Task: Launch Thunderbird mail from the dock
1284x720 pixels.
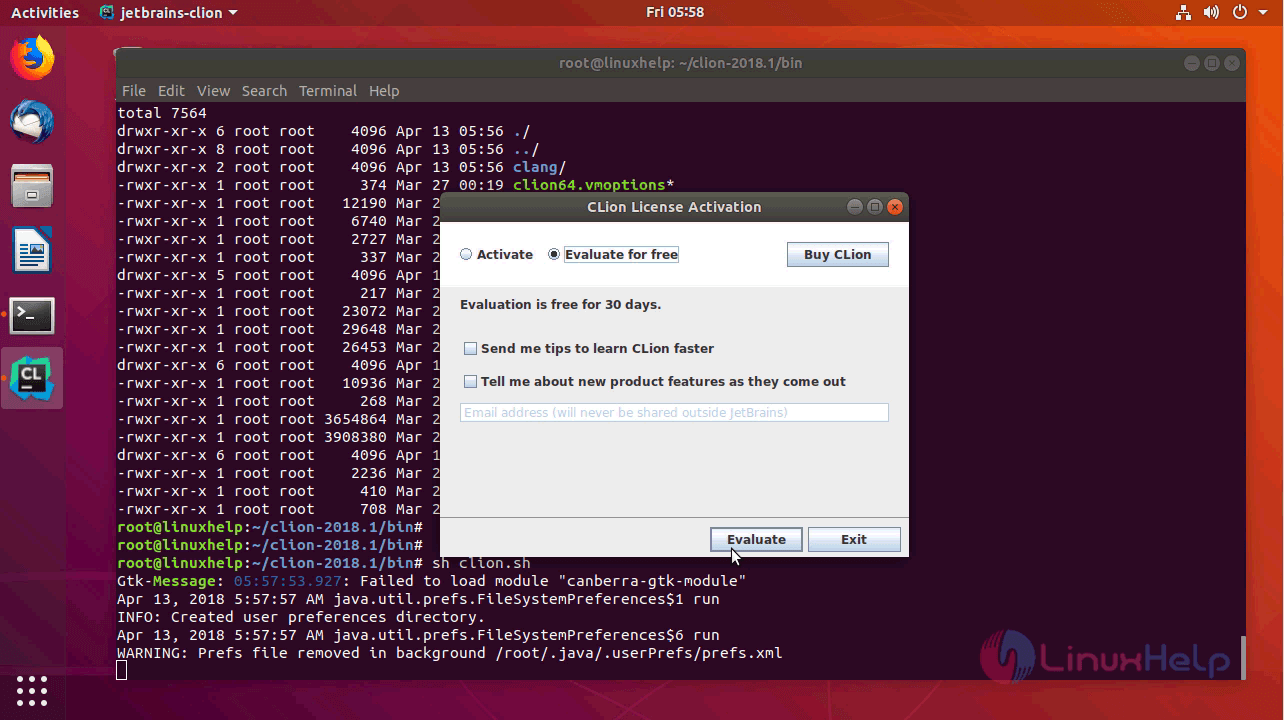Action: coord(32,122)
